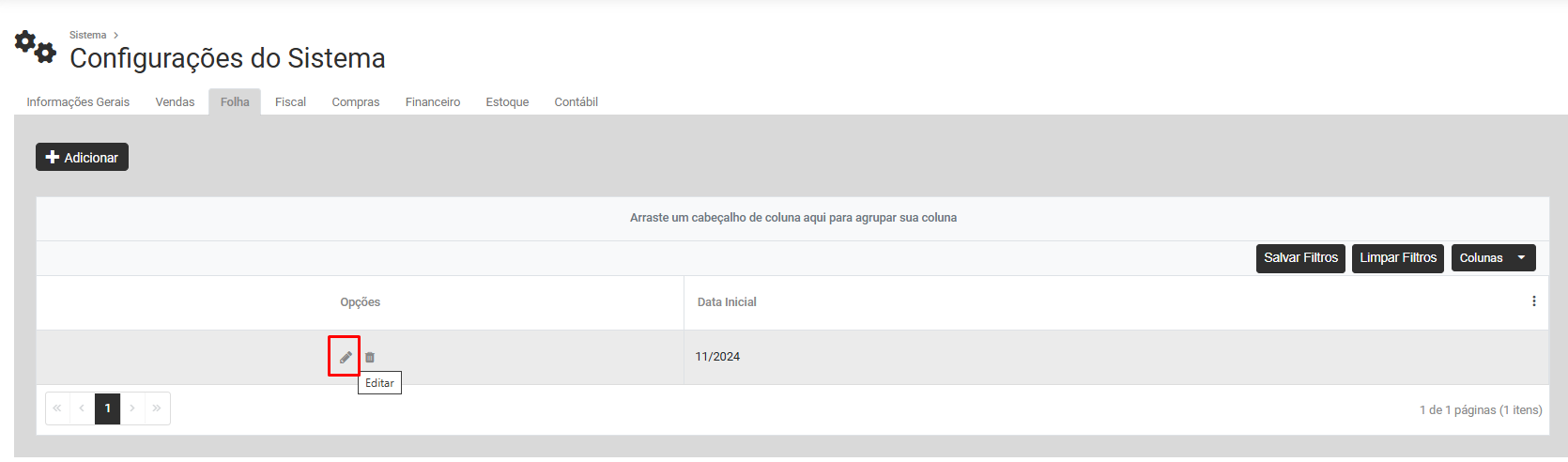Go to the first page arrow

(57, 408)
